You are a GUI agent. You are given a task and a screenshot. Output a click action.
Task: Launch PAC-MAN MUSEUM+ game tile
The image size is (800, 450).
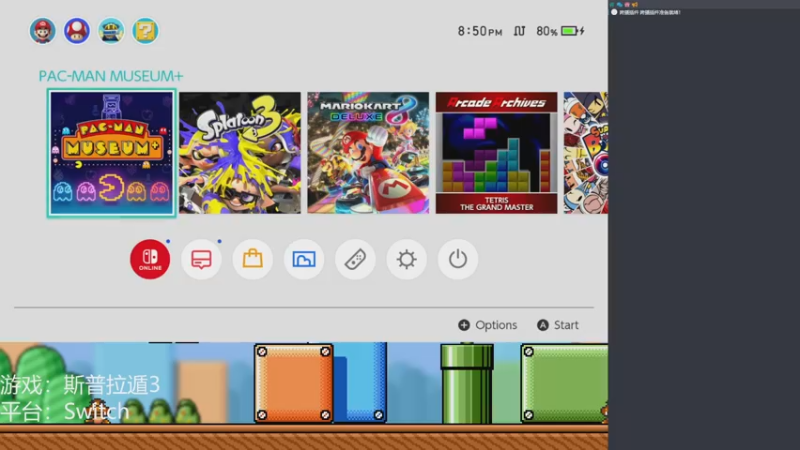pos(112,153)
